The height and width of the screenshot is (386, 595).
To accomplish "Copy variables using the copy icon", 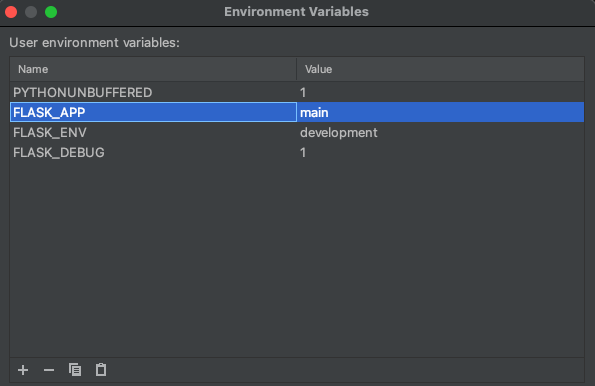I will (x=75, y=370).
